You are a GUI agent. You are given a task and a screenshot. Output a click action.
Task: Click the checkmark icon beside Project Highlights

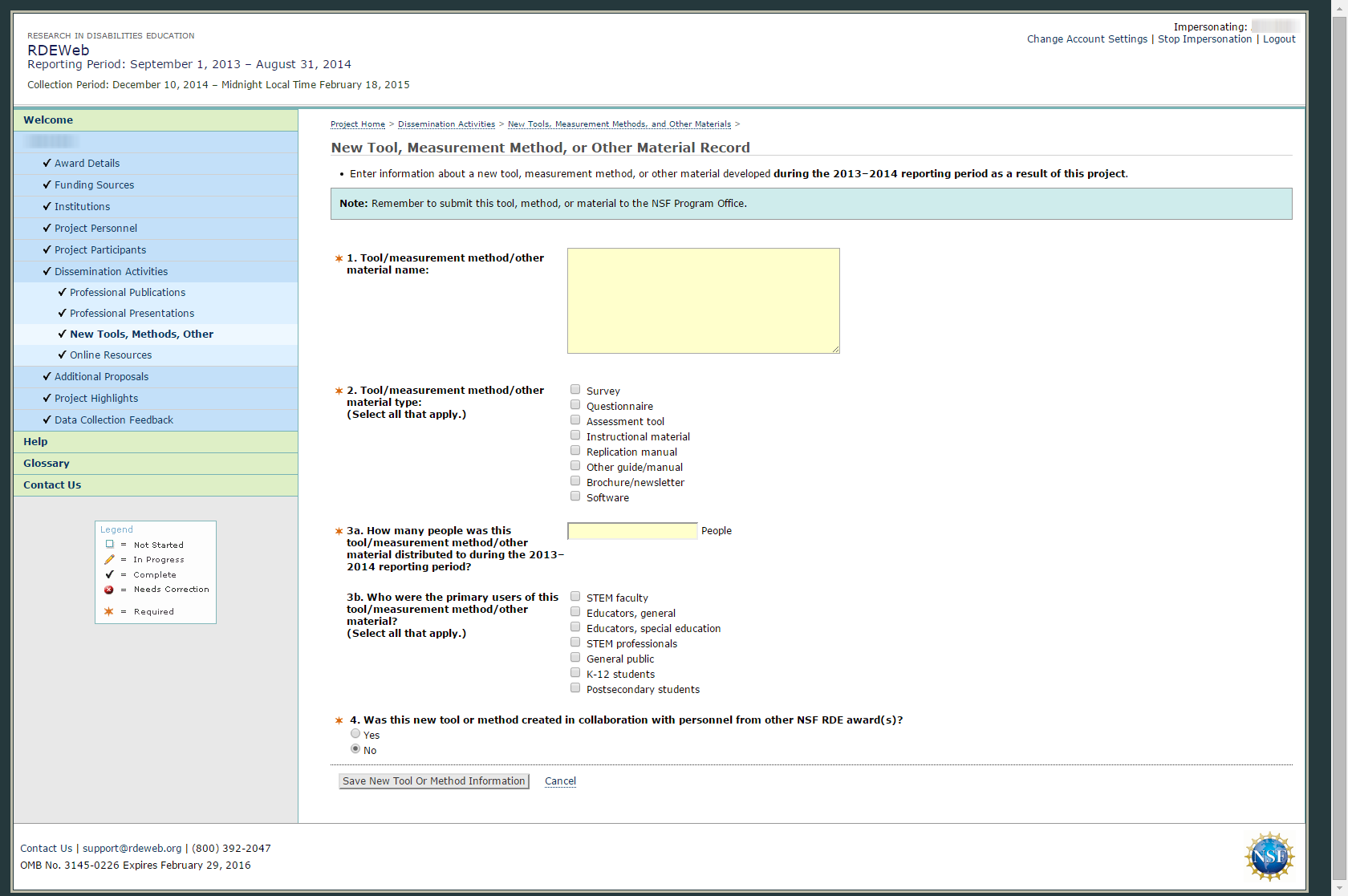47,398
